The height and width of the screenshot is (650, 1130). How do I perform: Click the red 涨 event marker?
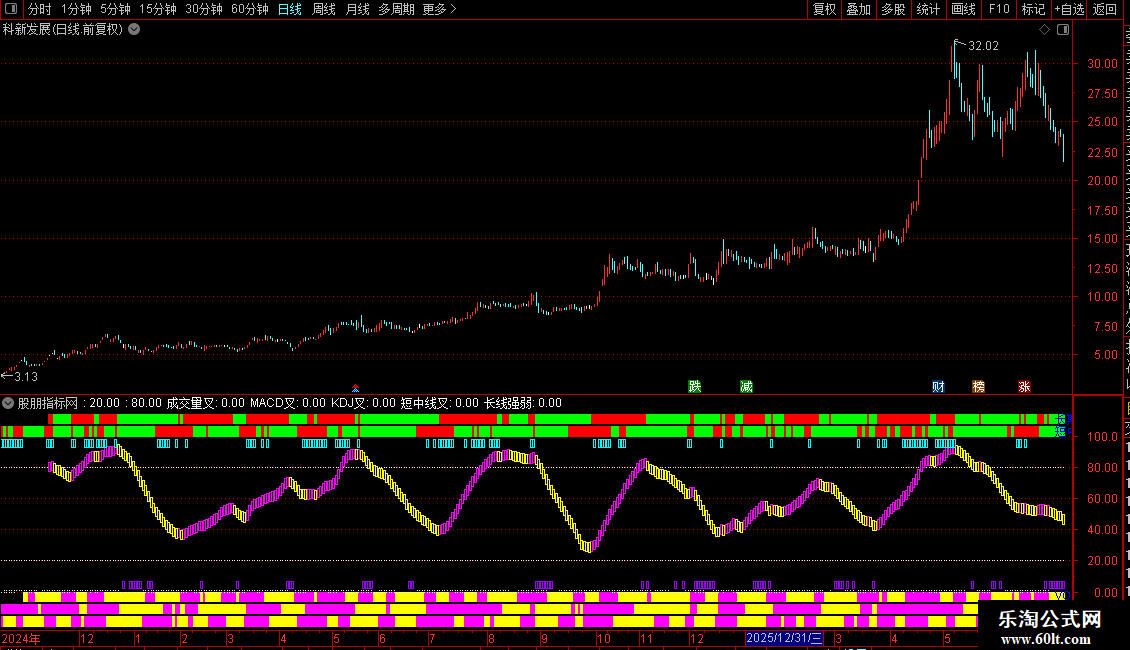[x=1024, y=386]
